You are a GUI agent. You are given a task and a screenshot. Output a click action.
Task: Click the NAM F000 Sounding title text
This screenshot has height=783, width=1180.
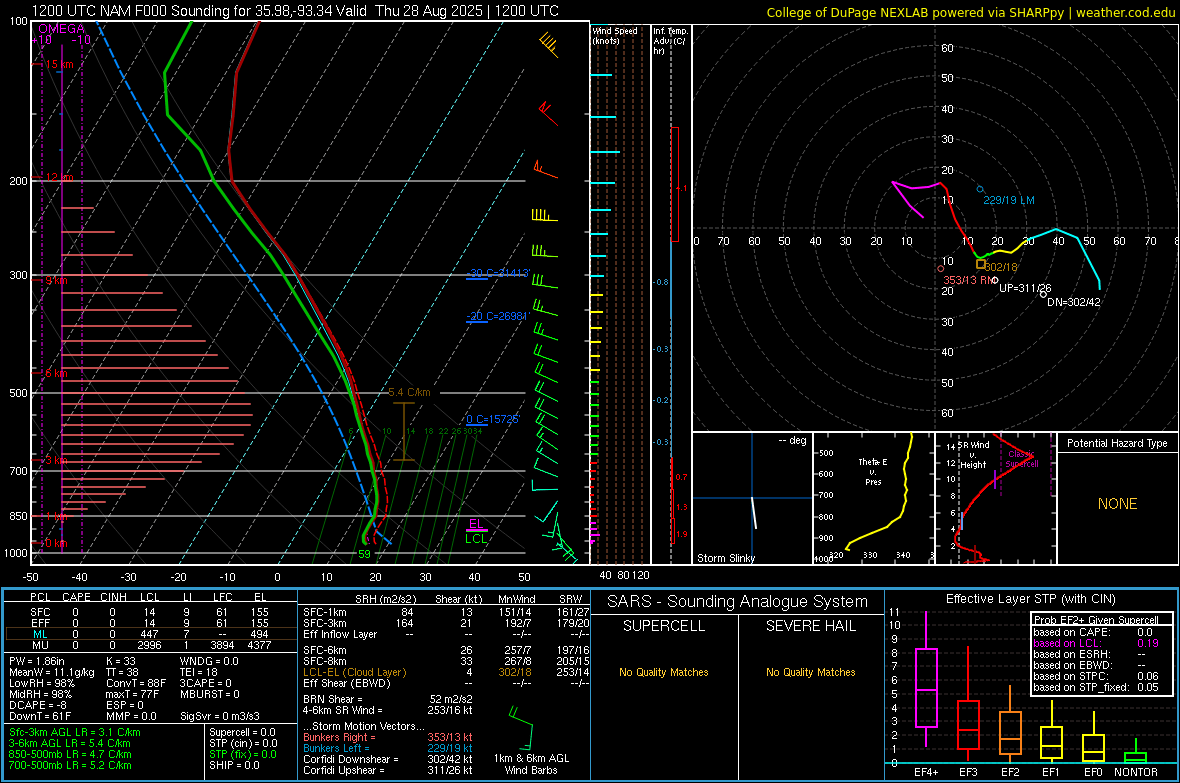[x=295, y=11]
